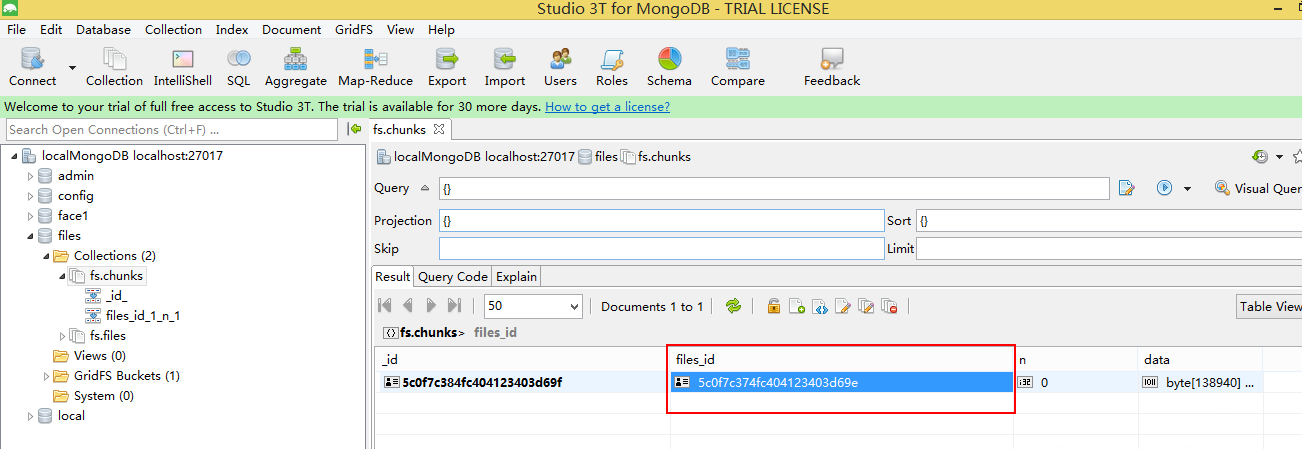
Task: Run the query with the play icon
Action: (1164, 188)
